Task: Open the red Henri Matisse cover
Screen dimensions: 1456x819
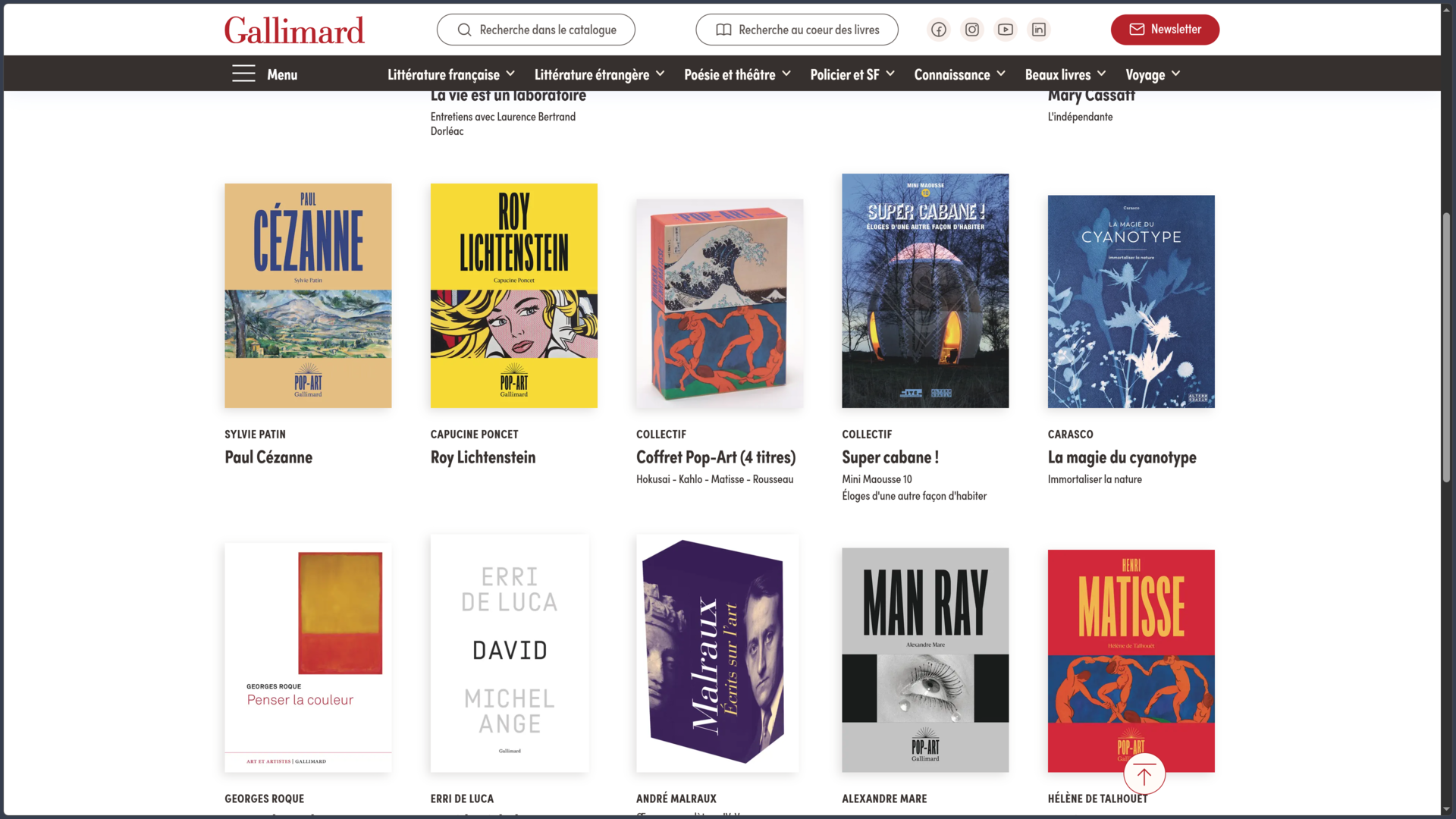Action: point(1131,661)
